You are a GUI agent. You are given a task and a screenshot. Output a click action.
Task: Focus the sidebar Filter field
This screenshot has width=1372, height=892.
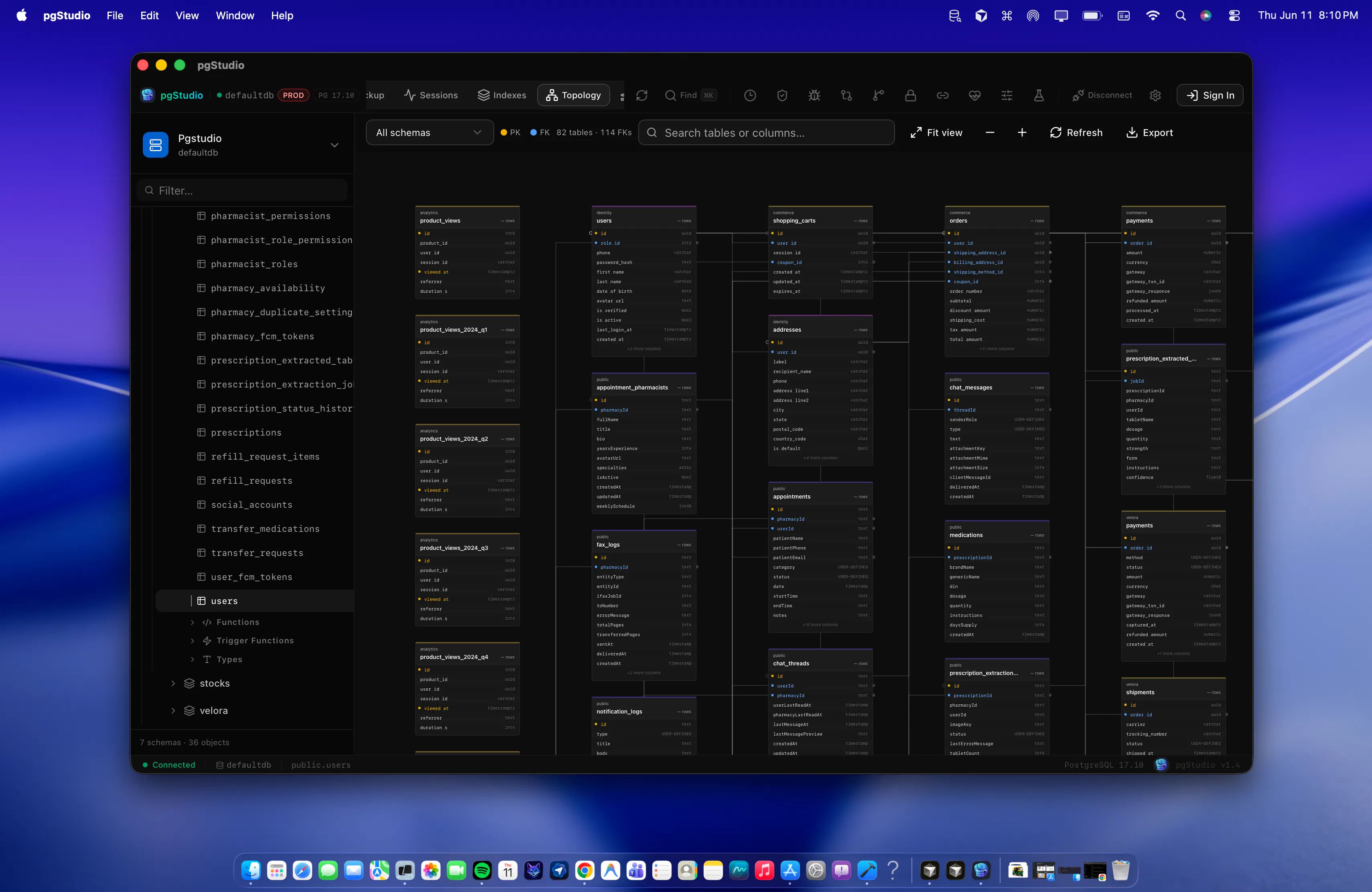pyautogui.click(x=242, y=190)
